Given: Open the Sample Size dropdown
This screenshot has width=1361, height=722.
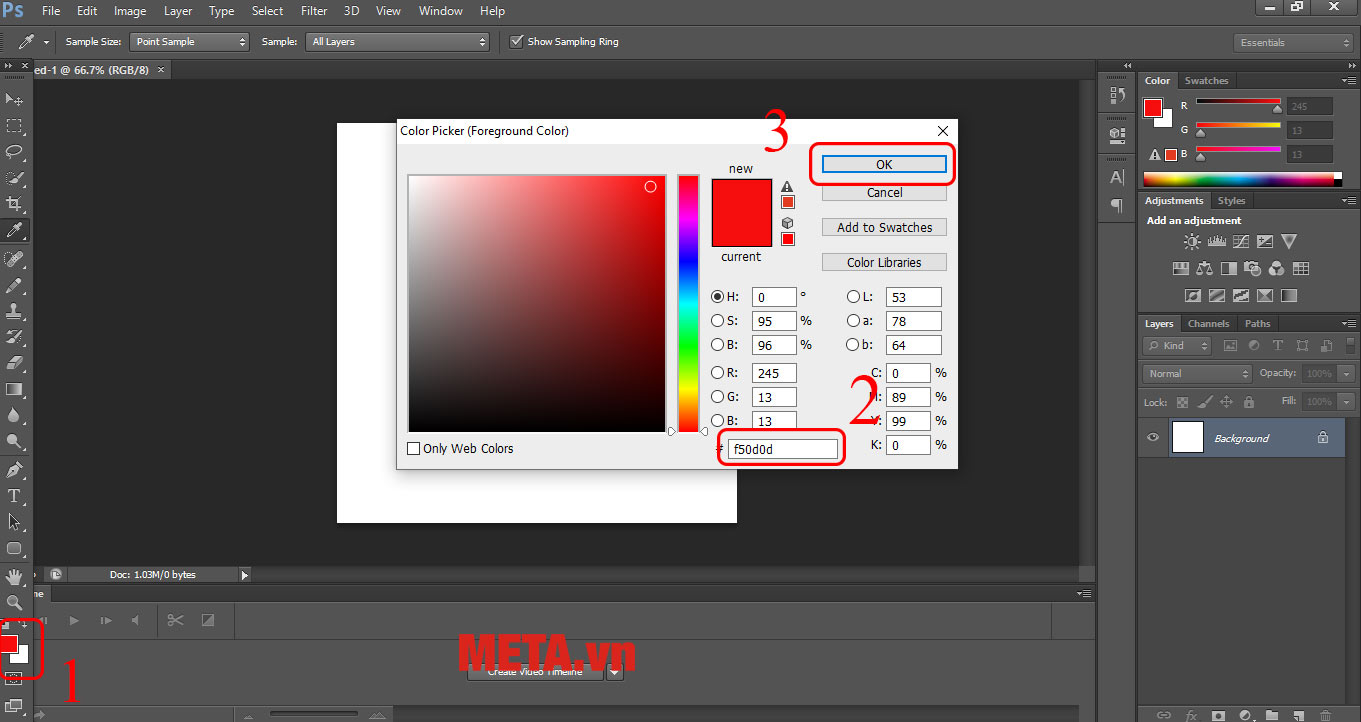Looking at the screenshot, I should tap(189, 42).
